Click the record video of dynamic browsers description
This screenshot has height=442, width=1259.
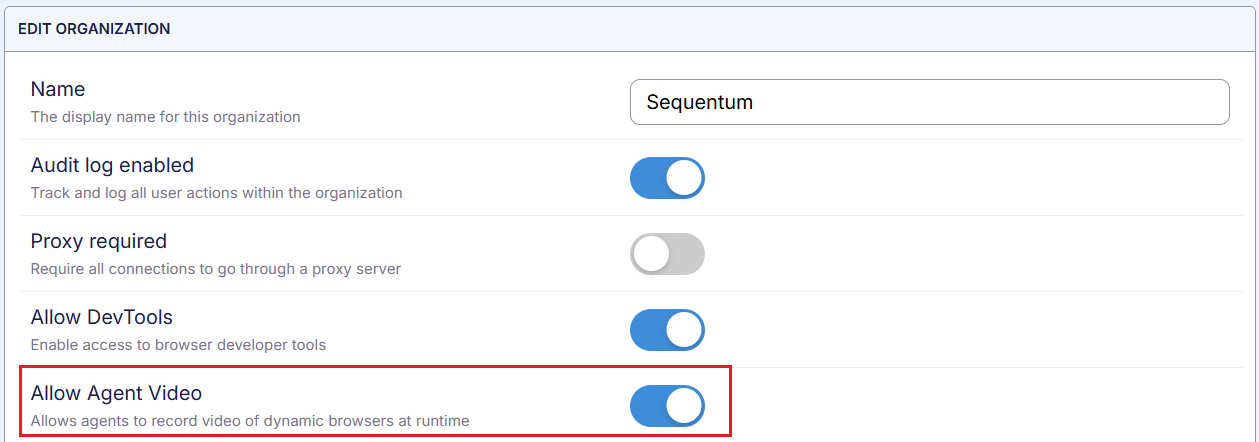[x=249, y=421]
